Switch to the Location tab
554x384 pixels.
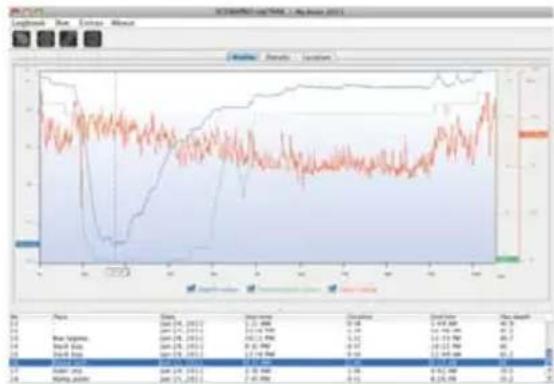coord(317,57)
